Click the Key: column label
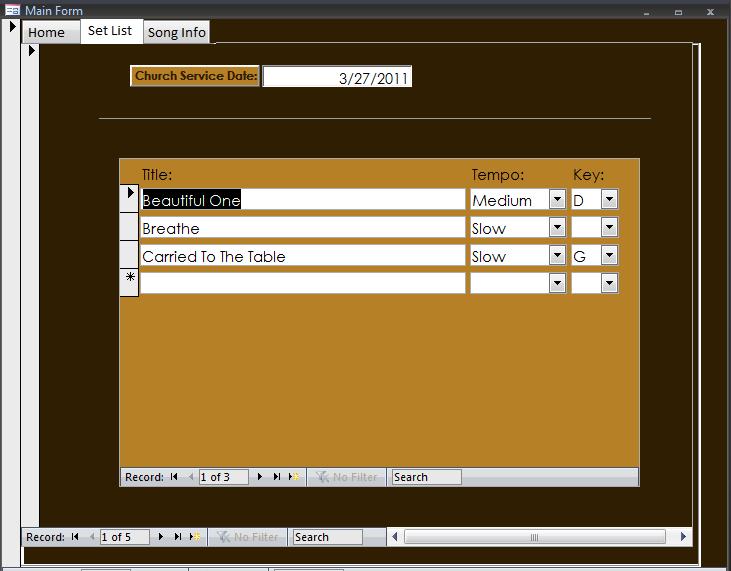The height and width of the screenshot is (571, 731). click(588, 175)
